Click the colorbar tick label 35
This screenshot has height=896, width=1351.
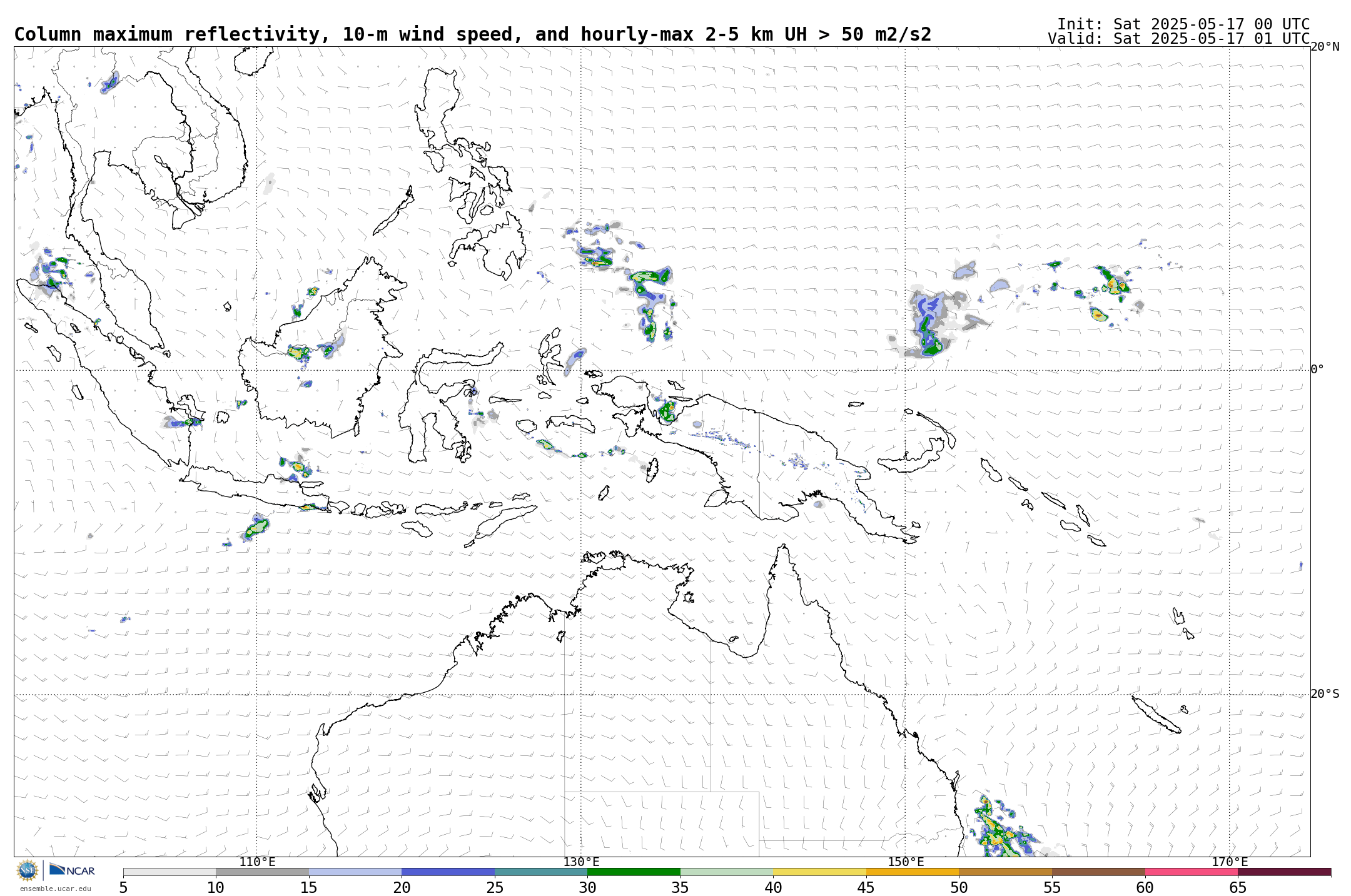pyautogui.click(x=681, y=887)
